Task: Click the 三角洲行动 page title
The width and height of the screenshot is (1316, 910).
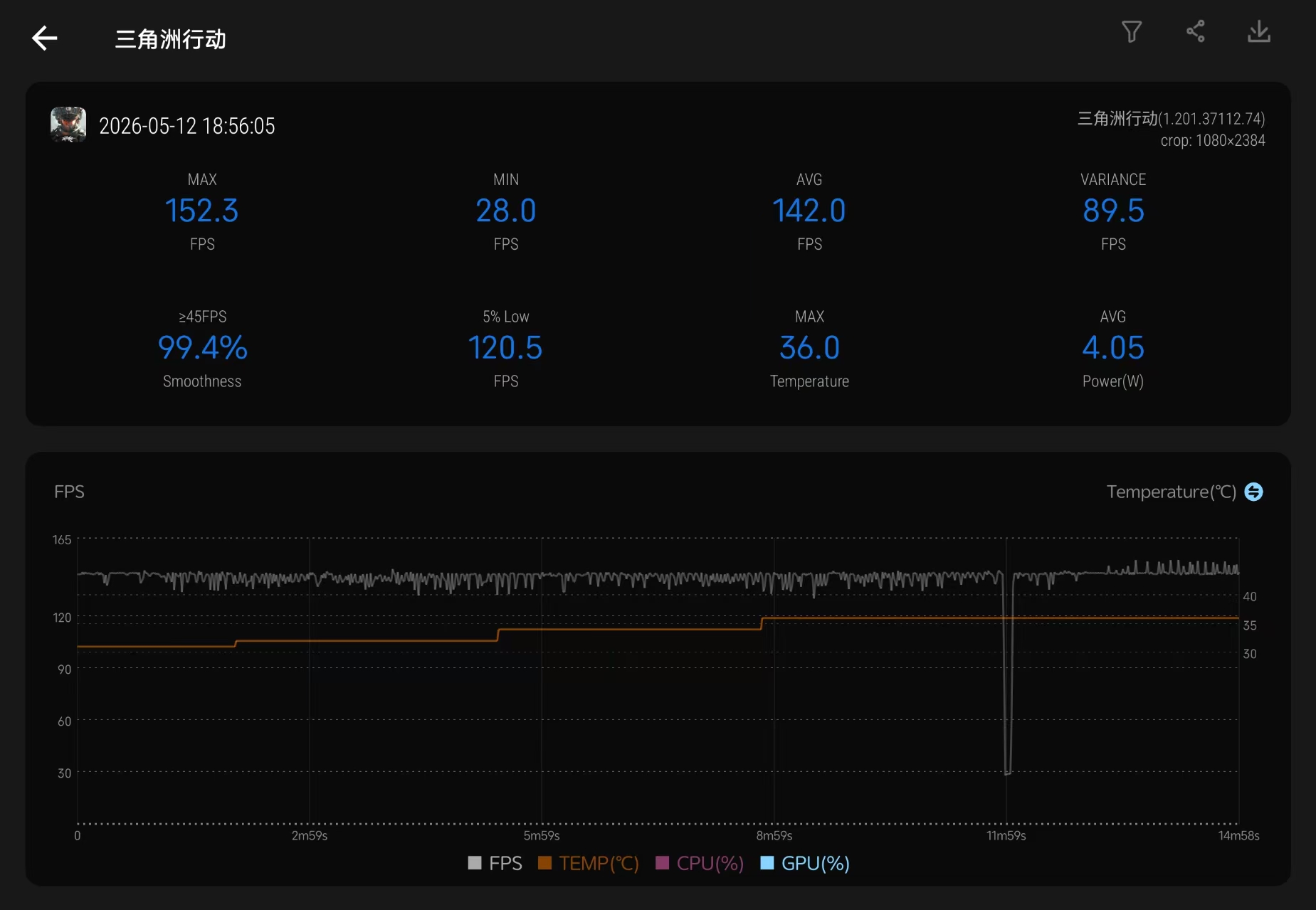Action: [x=171, y=39]
